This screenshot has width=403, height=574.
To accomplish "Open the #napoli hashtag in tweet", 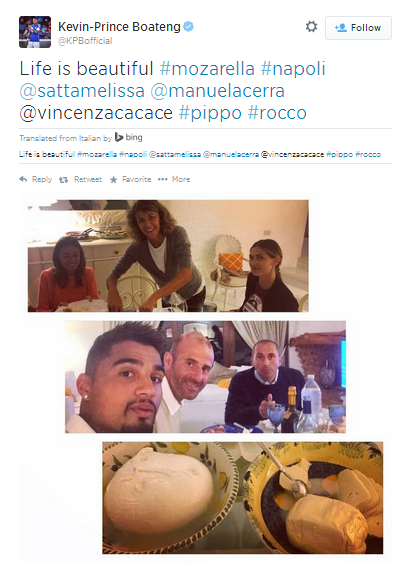I will tap(293, 69).
